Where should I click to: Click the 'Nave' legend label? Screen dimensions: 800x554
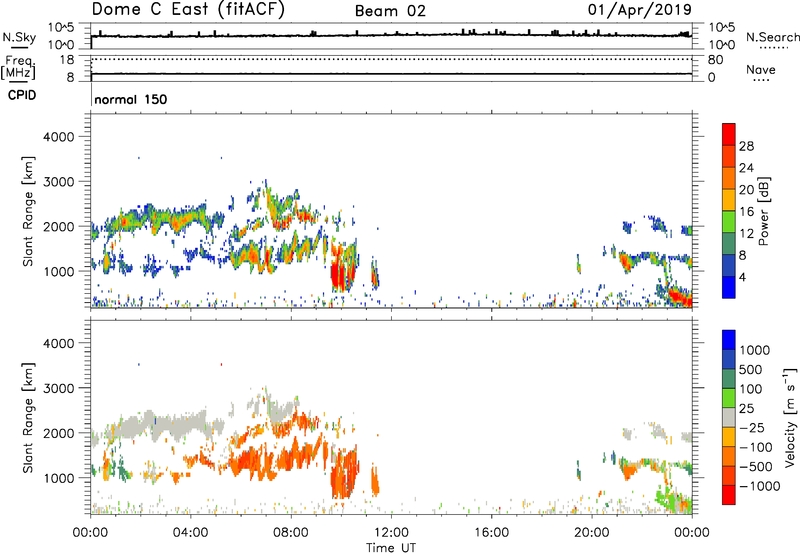pyautogui.click(x=761, y=70)
